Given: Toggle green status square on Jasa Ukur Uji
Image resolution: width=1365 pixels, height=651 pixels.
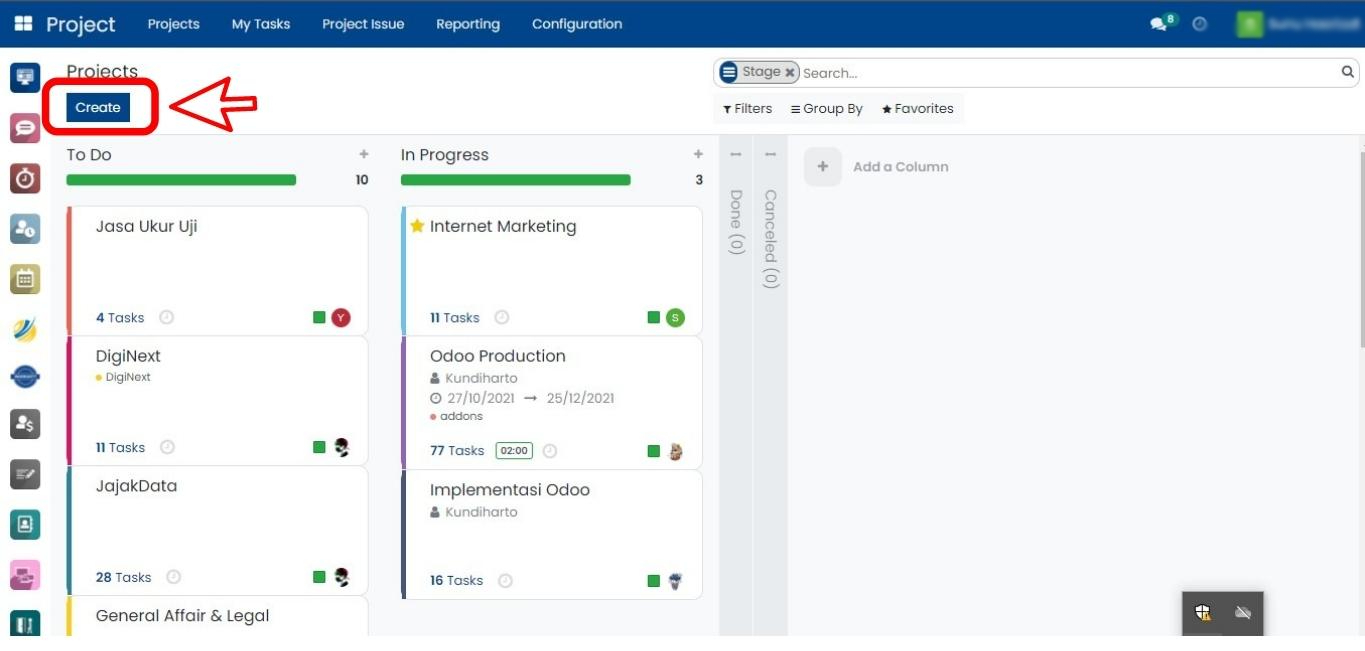Looking at the screenshot, I should click(x=319, y=318).
